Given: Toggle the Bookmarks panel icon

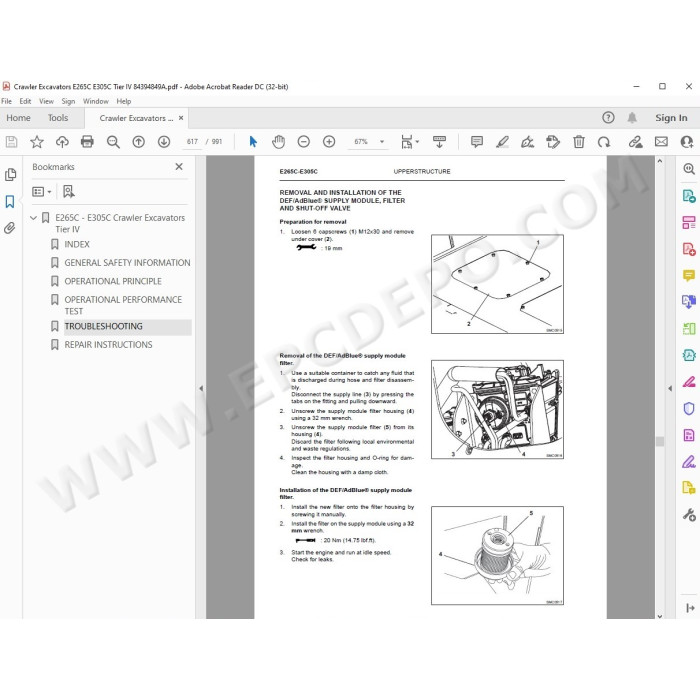Looking at the screenshot, I should tap(10, 201).
